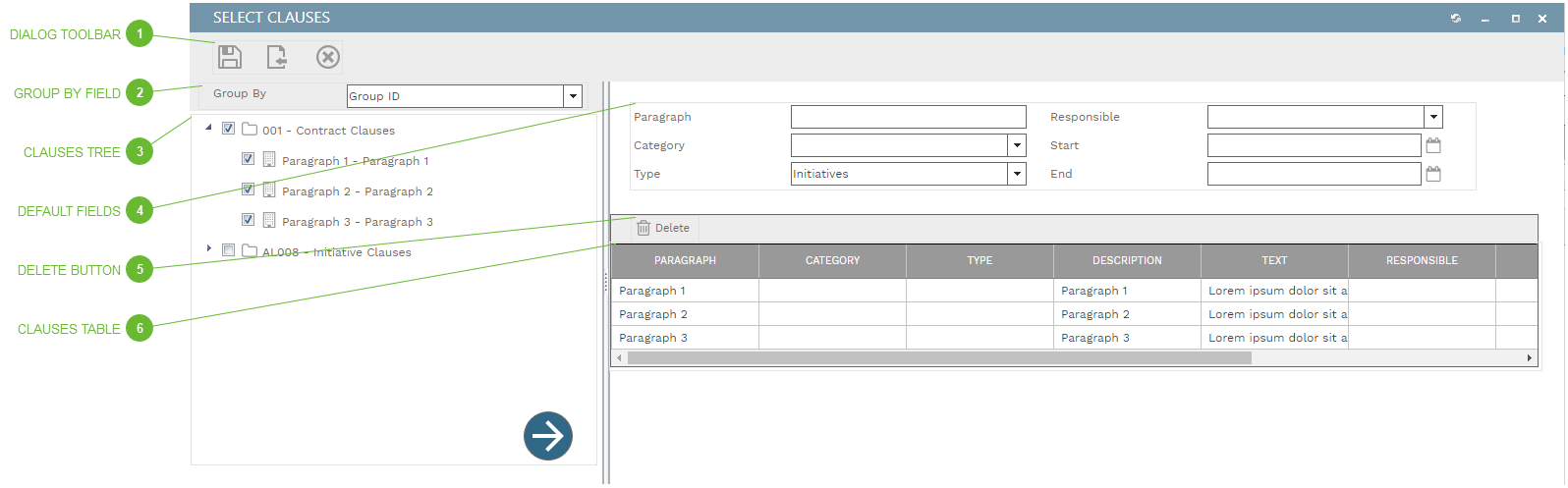Screen dimensions: 1568x488
Task: Uncheck the 001 - Contract Clauses checkbox
Action: tap(229, 129)
